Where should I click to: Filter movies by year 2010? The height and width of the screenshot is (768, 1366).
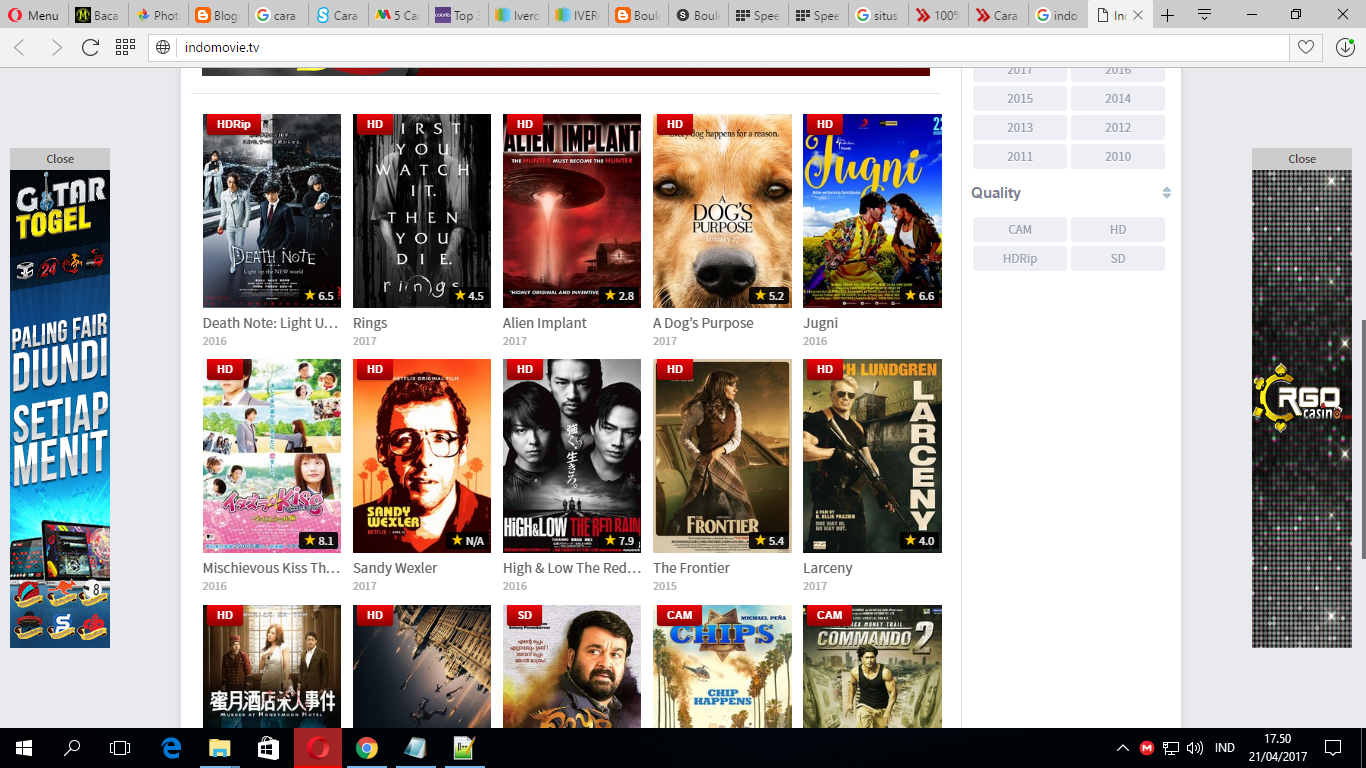point(1118,156)
